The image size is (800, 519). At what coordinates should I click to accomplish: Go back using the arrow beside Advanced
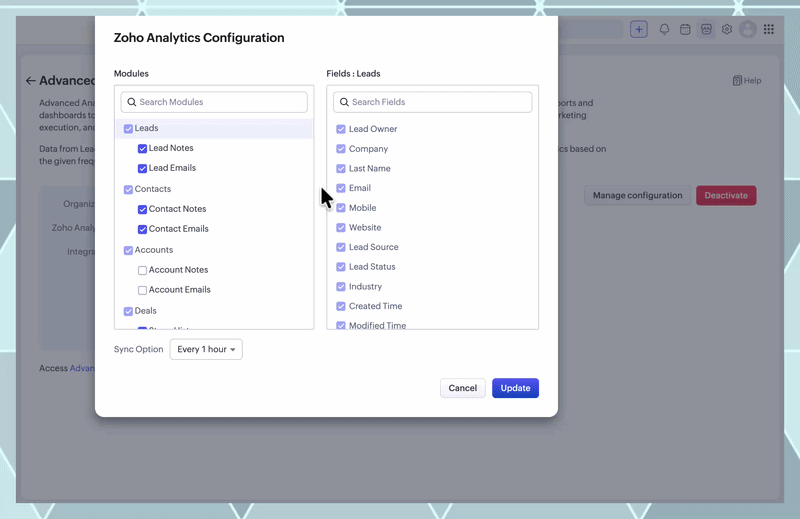(x=31, y=81)
